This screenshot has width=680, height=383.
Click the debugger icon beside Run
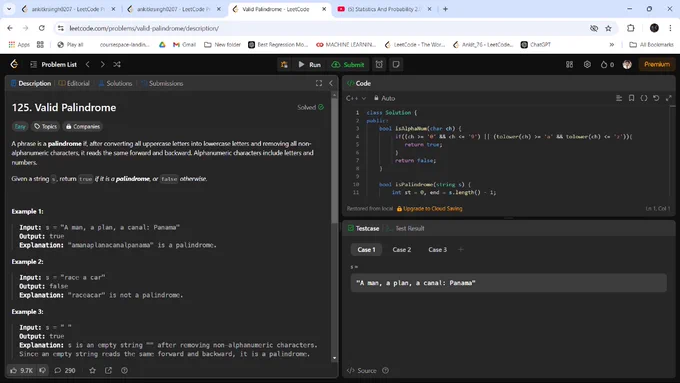pos(284,64)
